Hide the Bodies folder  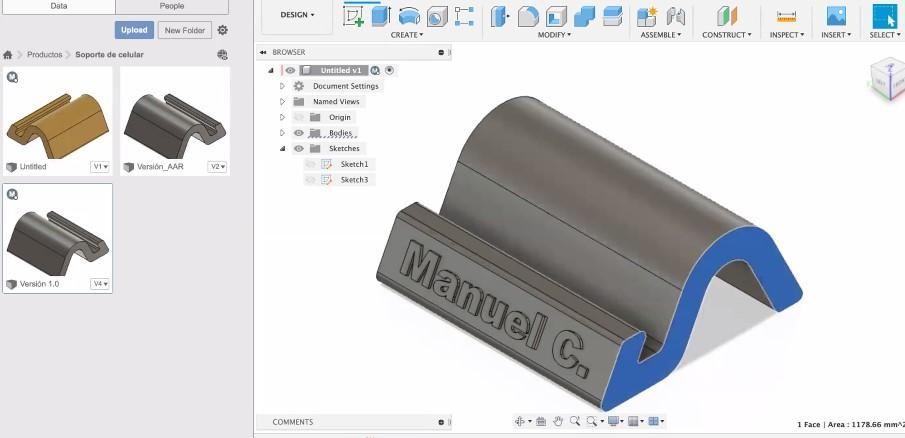(x=298, y=133)
